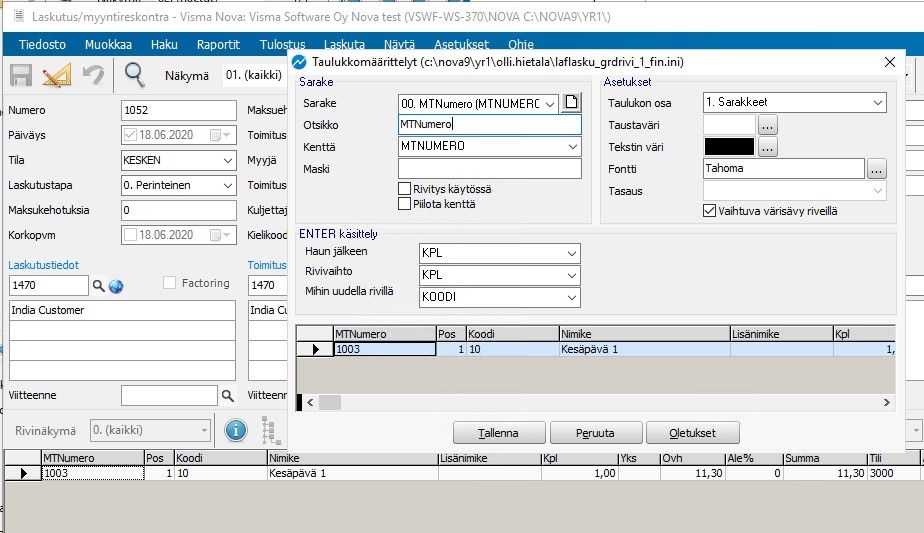Uncheck Vaihtuva värisävy riveillä
Screen dimensions: 924x533
(710, 211)
